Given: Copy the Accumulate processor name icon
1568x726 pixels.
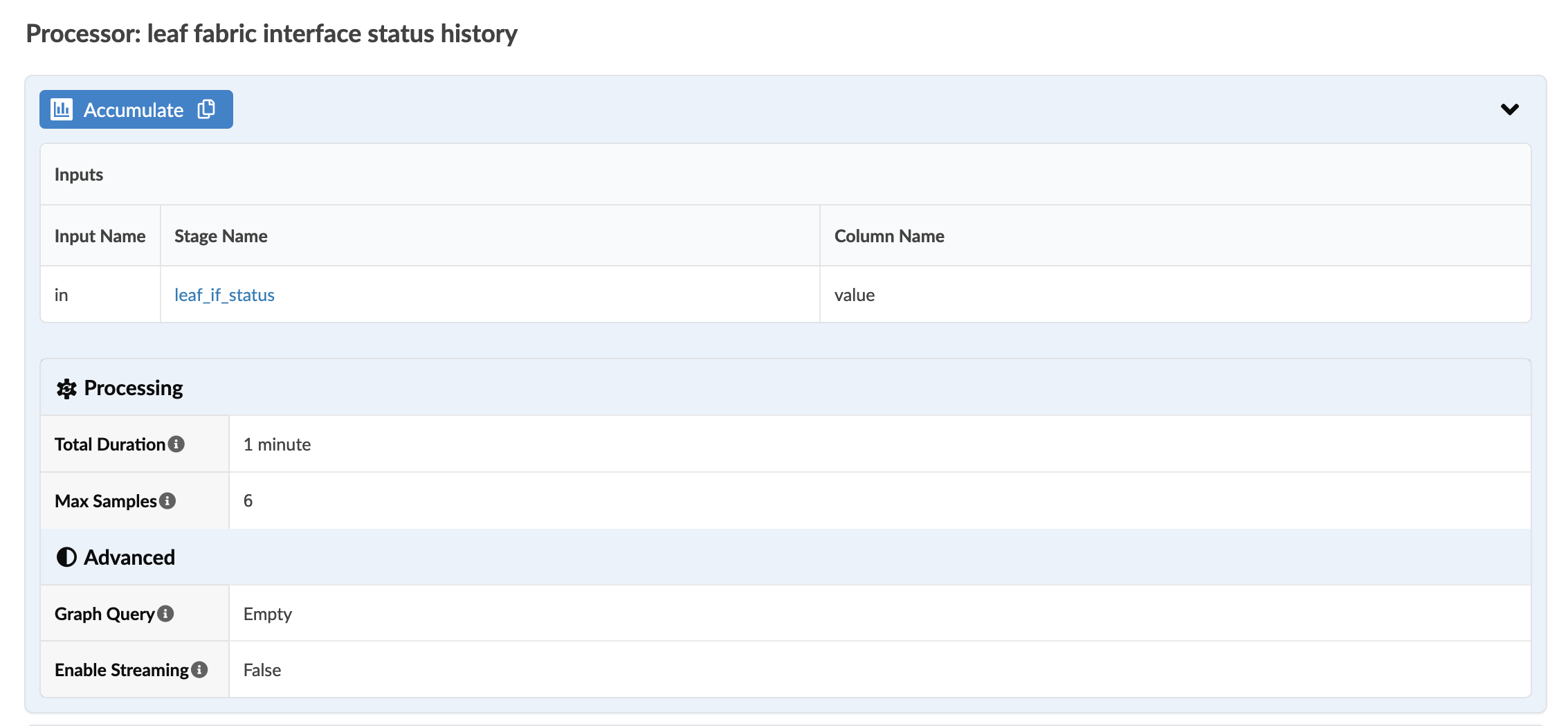Looking at the screenshot, I should (206, 109).
